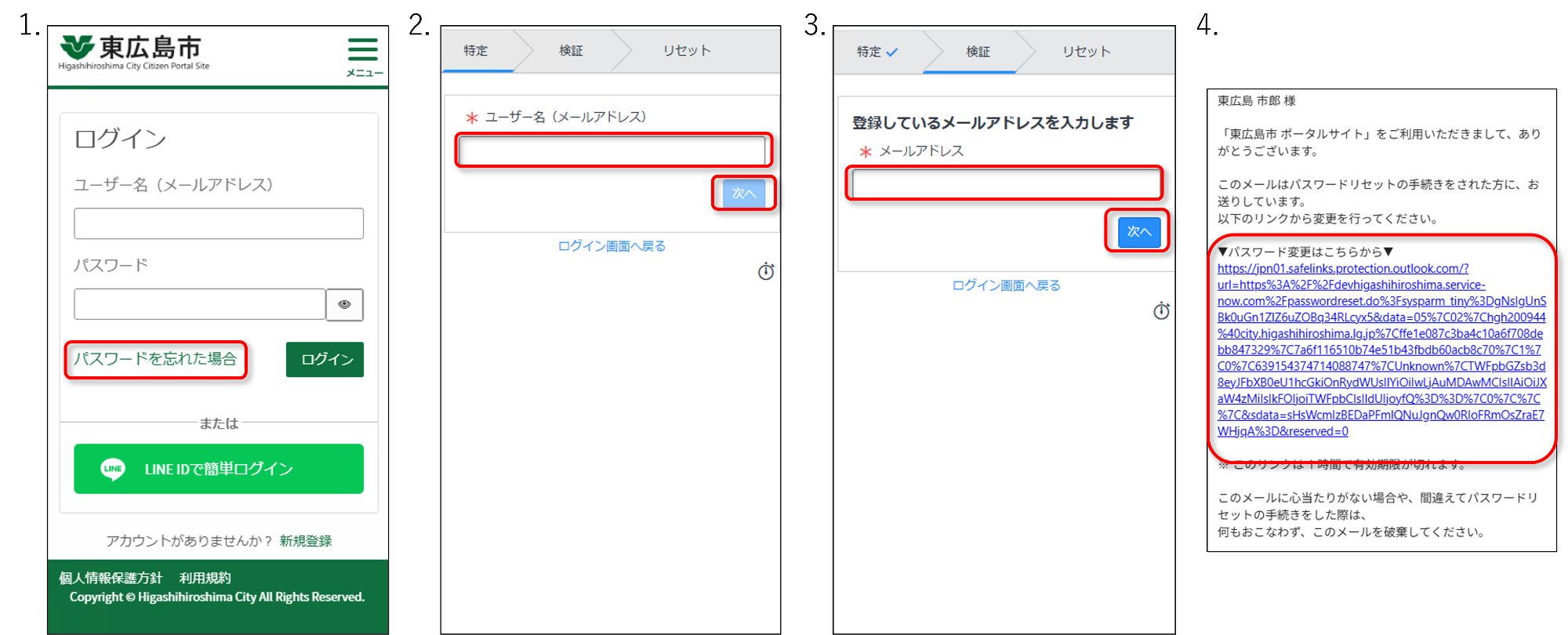
Task: Click the ユーザー名 field on login form
Action: (x=219, y=223)
